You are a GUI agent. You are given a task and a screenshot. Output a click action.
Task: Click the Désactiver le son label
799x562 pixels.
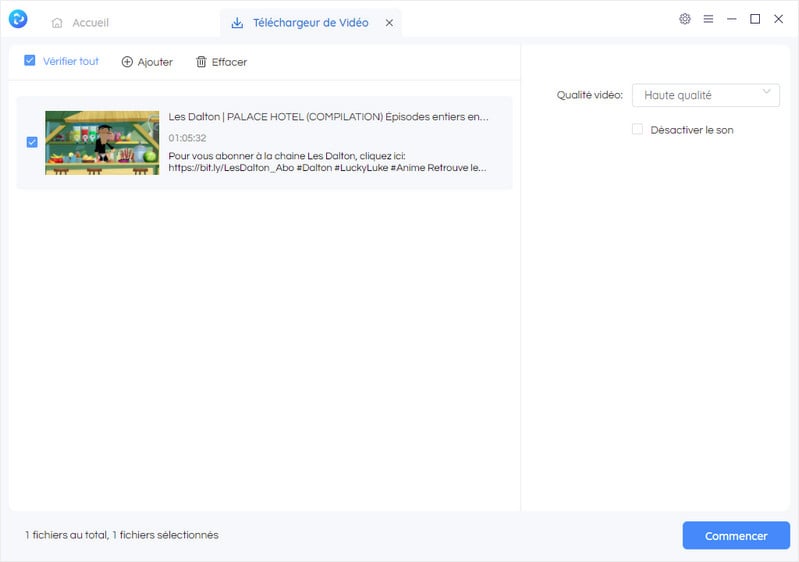692,130
